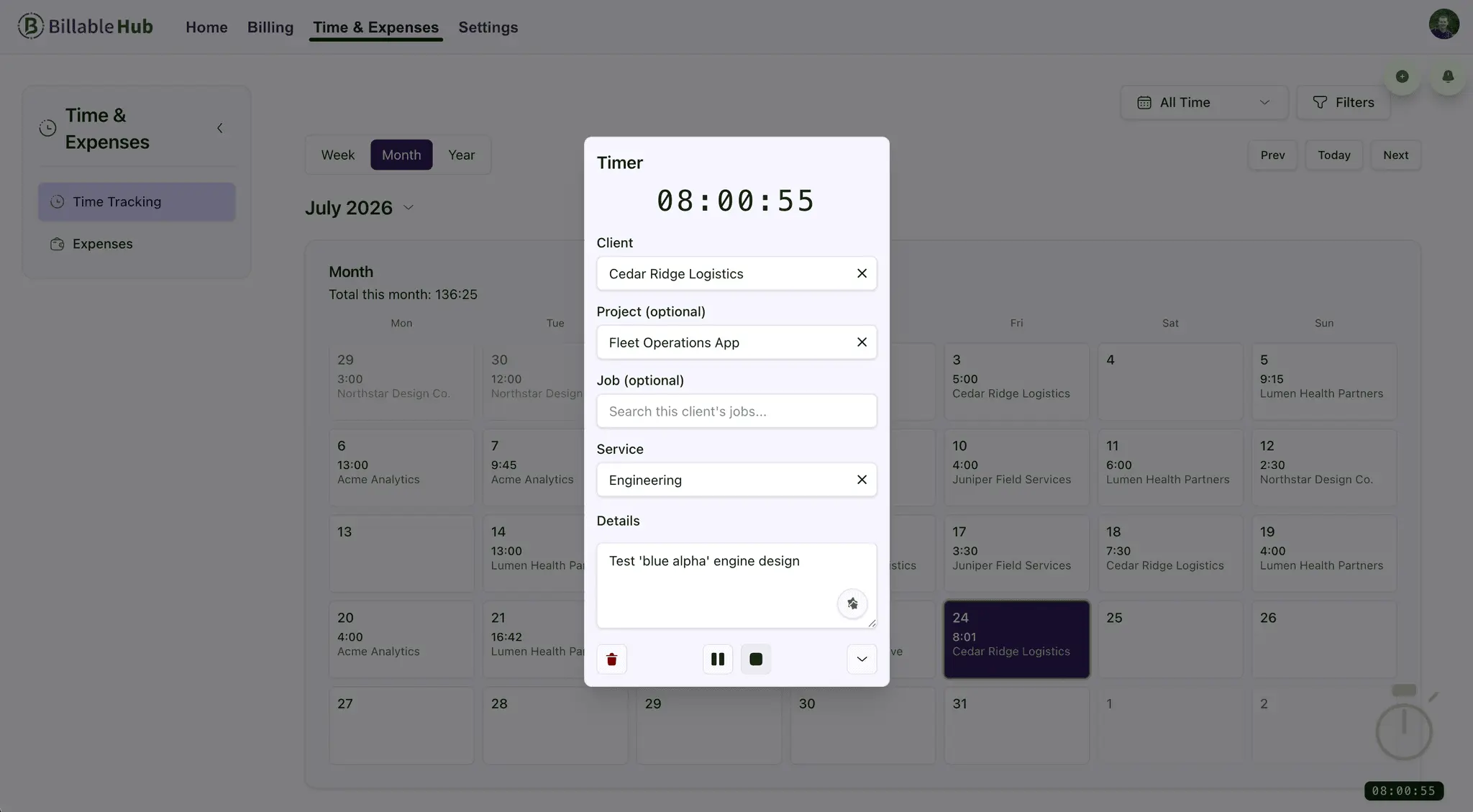Viewport: 1473px width, 812px height.
Task: Go to previous month with Prev
Action: (x=1272, y=155)
